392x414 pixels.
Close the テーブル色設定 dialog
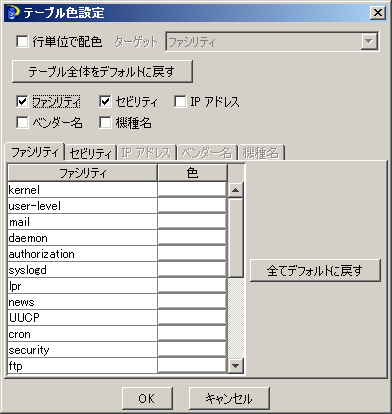pyautogui.click(x=378, y=13)
